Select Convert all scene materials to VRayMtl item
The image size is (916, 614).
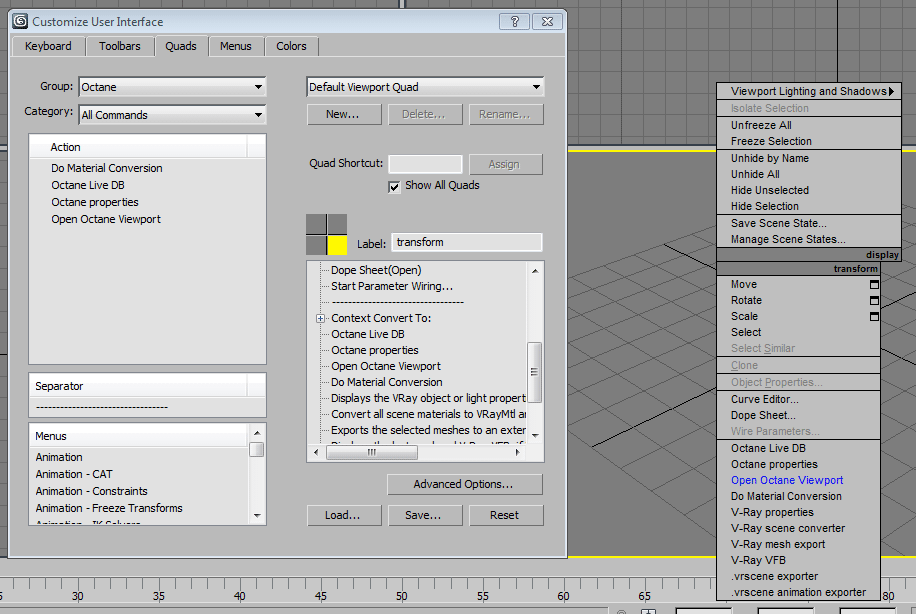(x=428, y=414)
